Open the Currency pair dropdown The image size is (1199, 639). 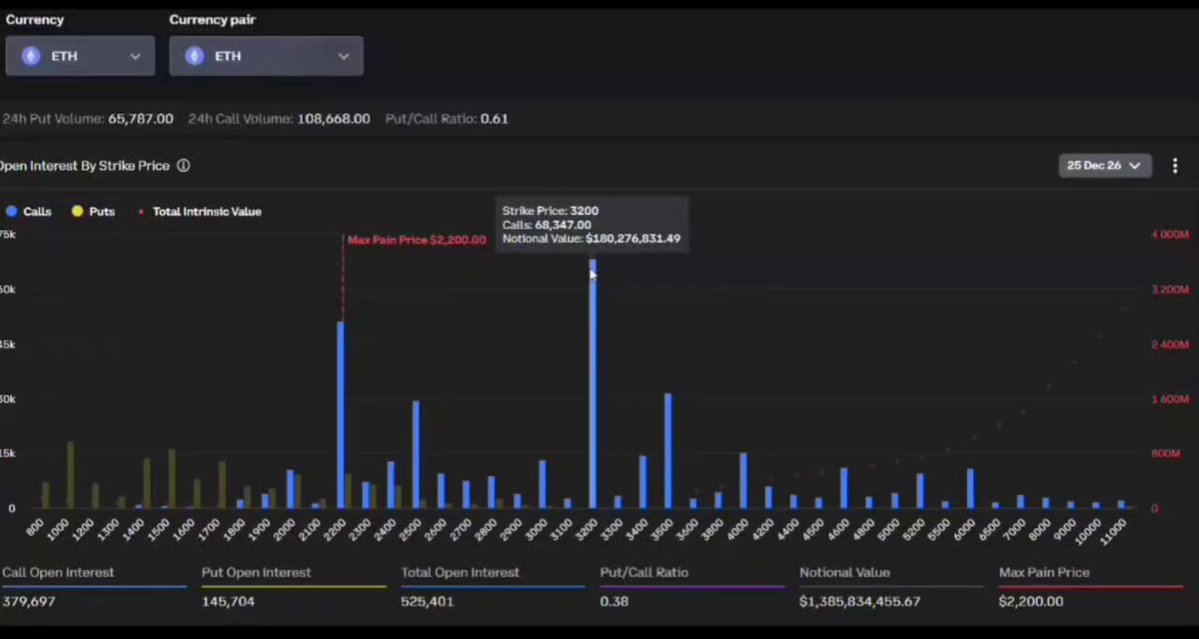266,56
